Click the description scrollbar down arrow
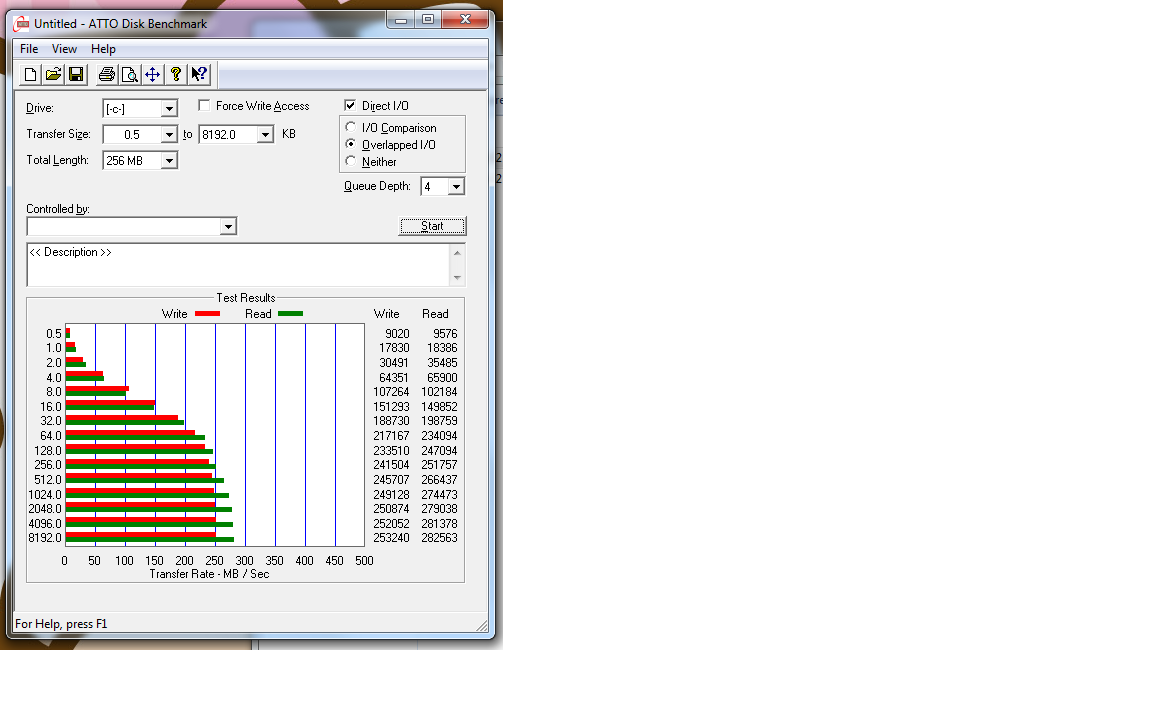Screen dimensions: 1152x720 [x=457, y=278]
